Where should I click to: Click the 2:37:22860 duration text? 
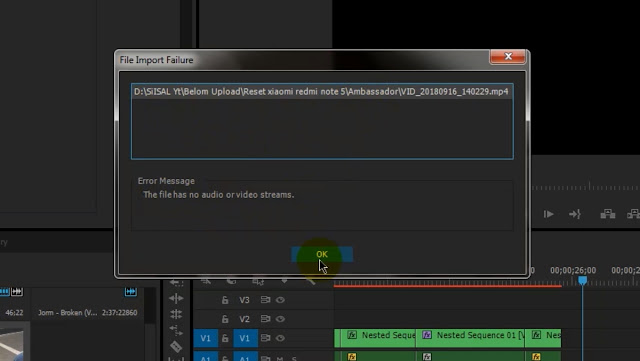120,313
